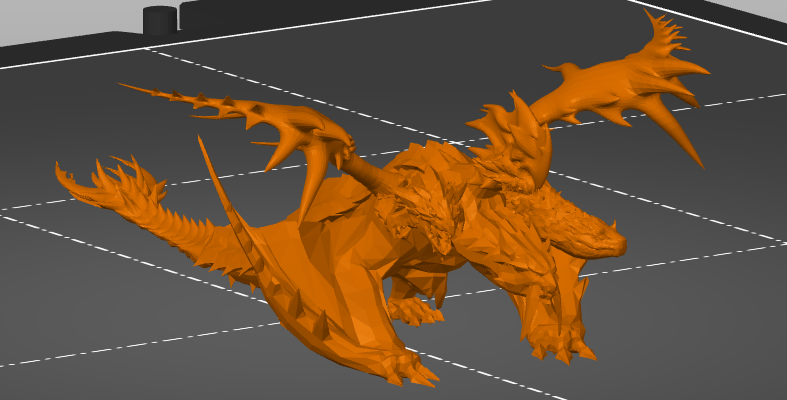The width and height of the screenshot is (787, 400).
Task: Click the build plate's white back edge line
Action: tap(321, 26)
